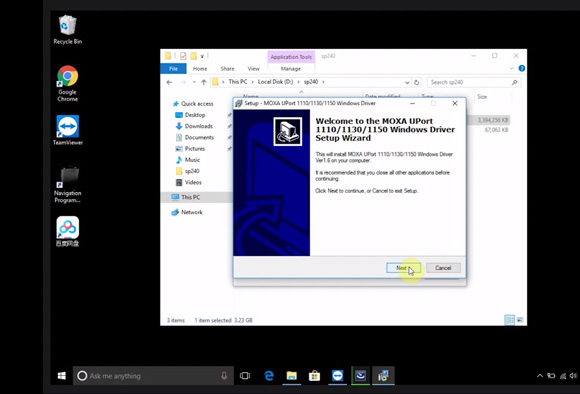Launch Google Chrome from the desktop
580x394 pixels.
click(68, 83)
